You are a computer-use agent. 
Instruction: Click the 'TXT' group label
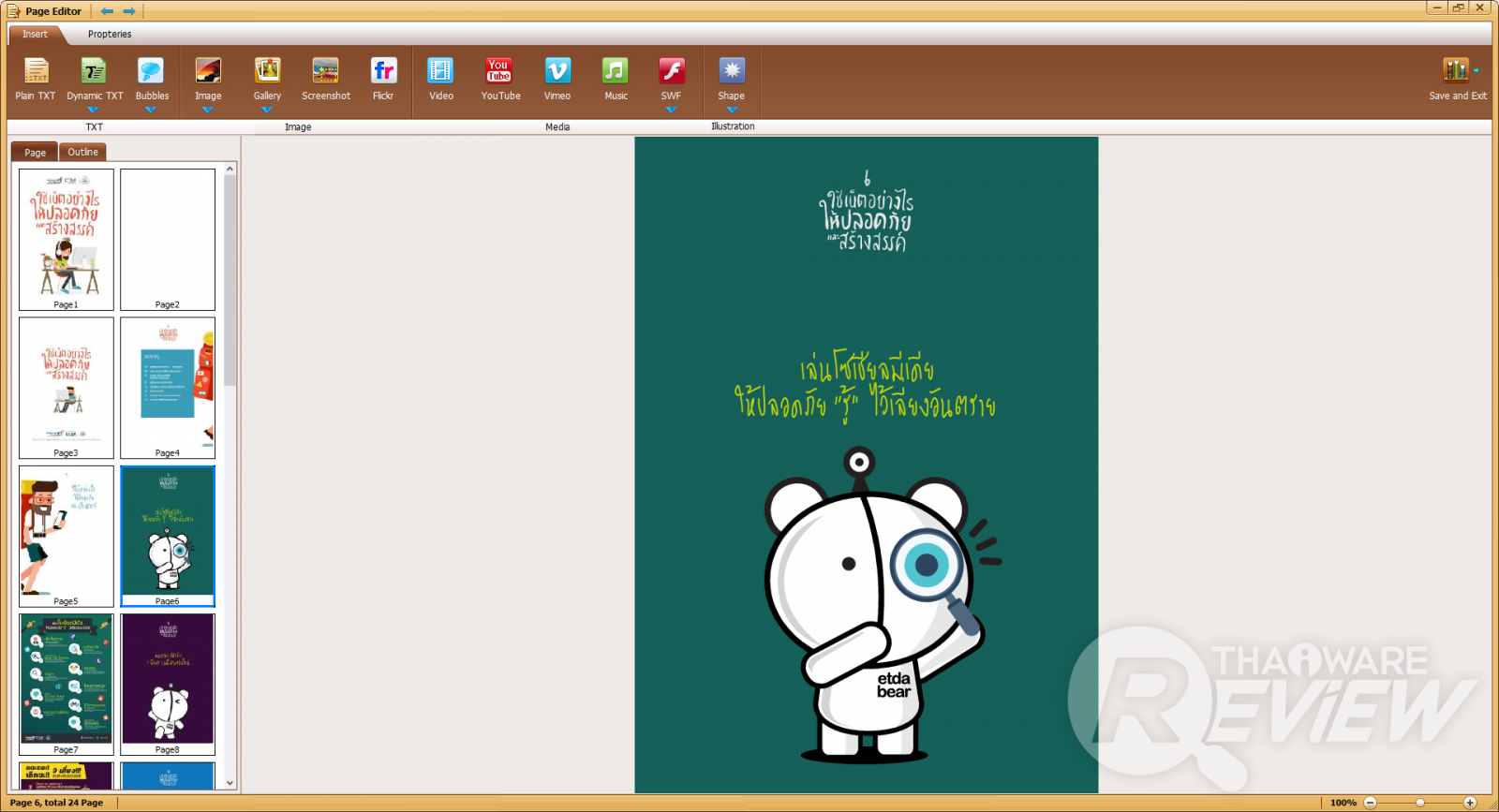pos(95,126)
